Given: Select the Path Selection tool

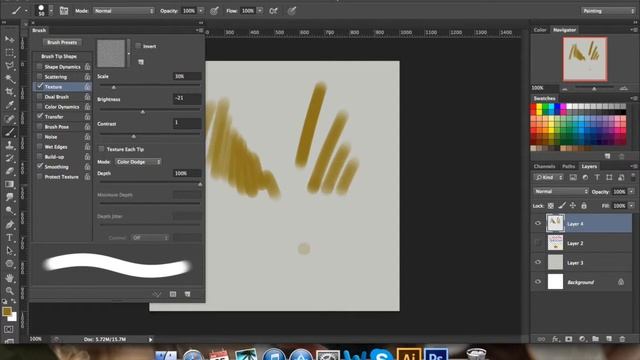Looking at the screenshot, I should (x=9, y=251).
